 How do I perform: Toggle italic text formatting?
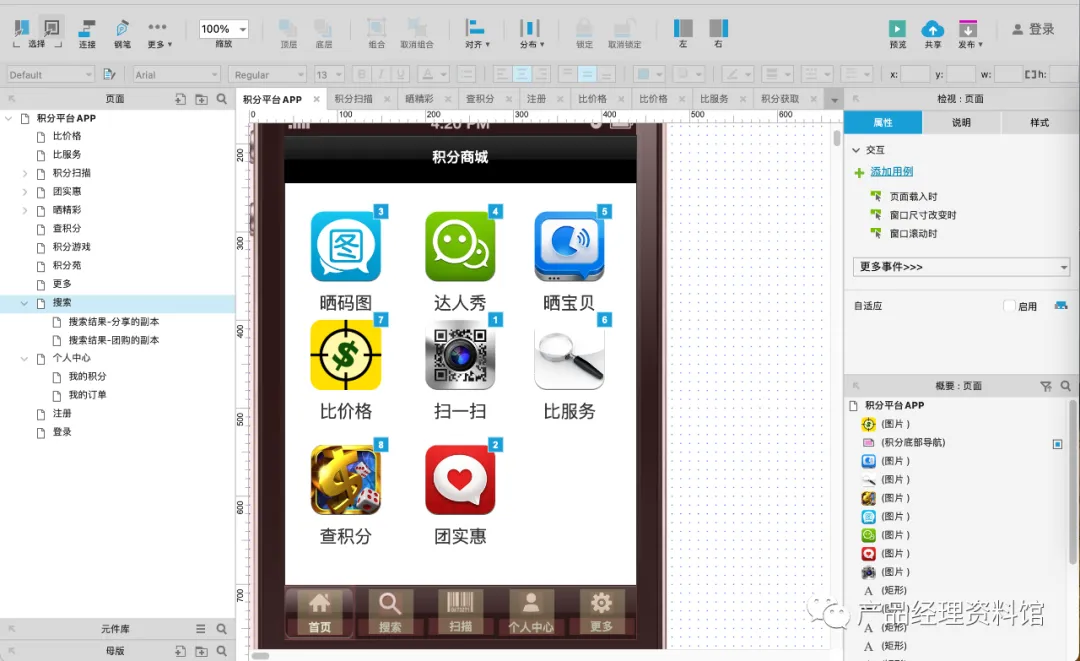click(381, 74)
